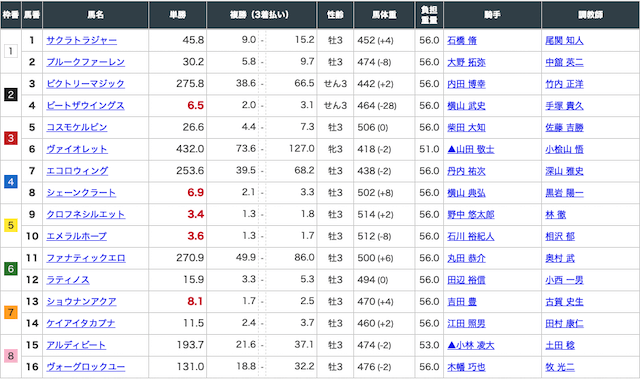
Task: Click blue frame number 4 badge
Action: point(11,182)
